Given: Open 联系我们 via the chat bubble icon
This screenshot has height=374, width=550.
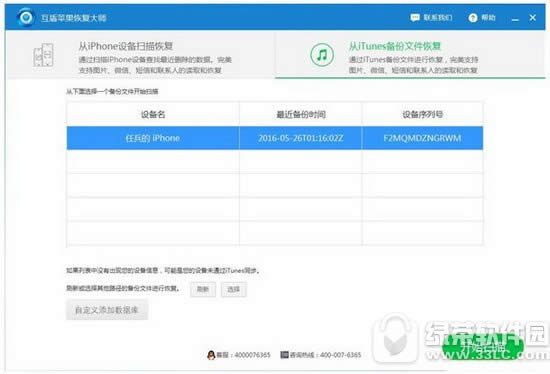Looking at the screenshot, I should tap(415, 18).
